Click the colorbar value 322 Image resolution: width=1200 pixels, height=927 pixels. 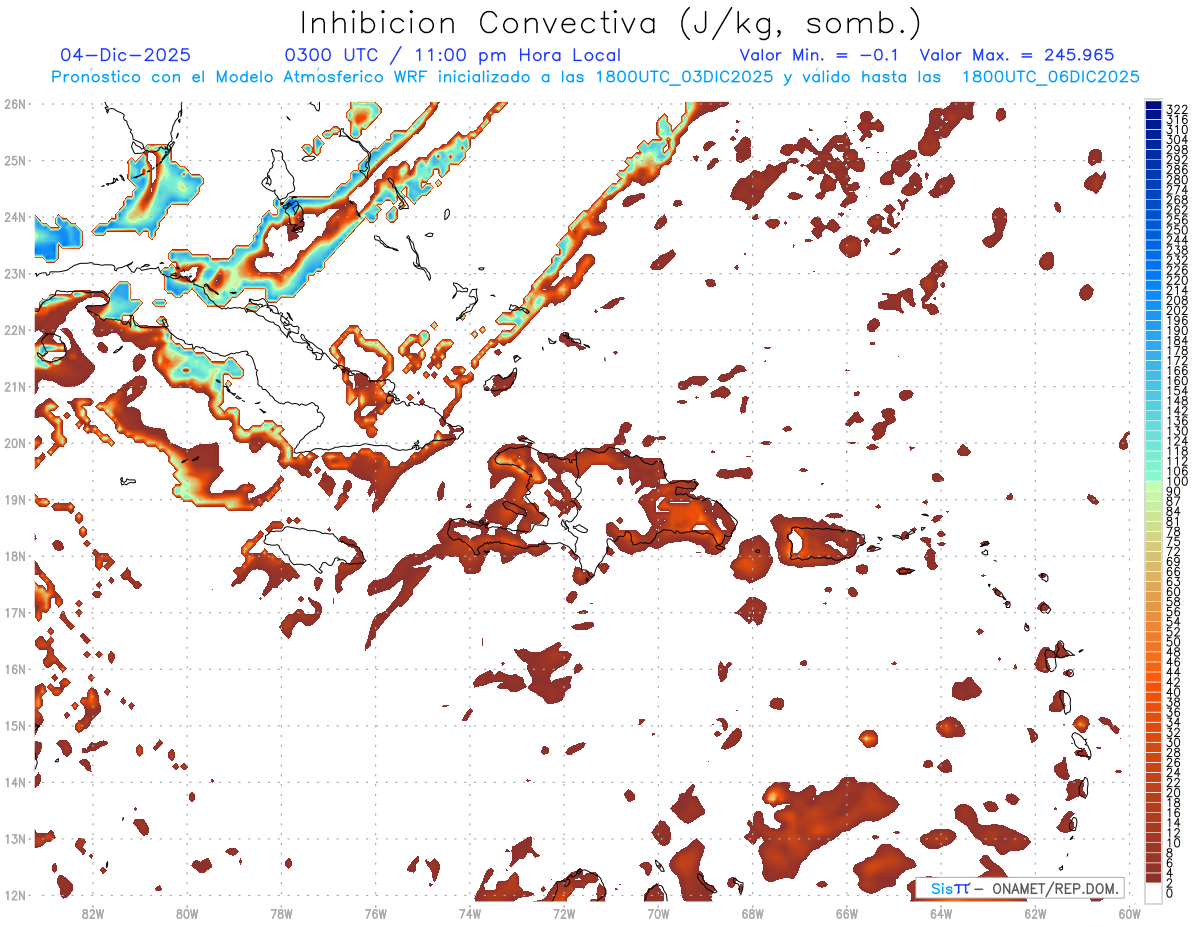pyautogui.click(x=1177, y=108)
